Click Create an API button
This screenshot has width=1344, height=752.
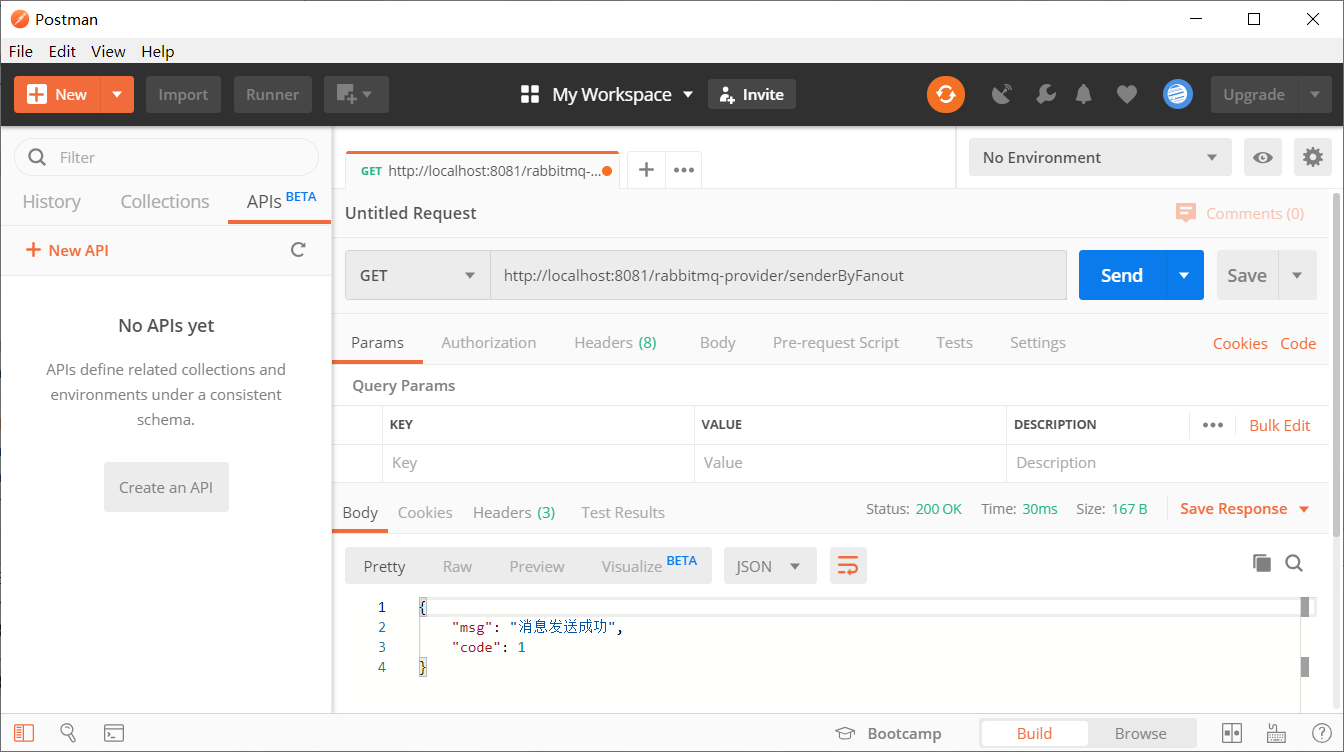(166, 487)
